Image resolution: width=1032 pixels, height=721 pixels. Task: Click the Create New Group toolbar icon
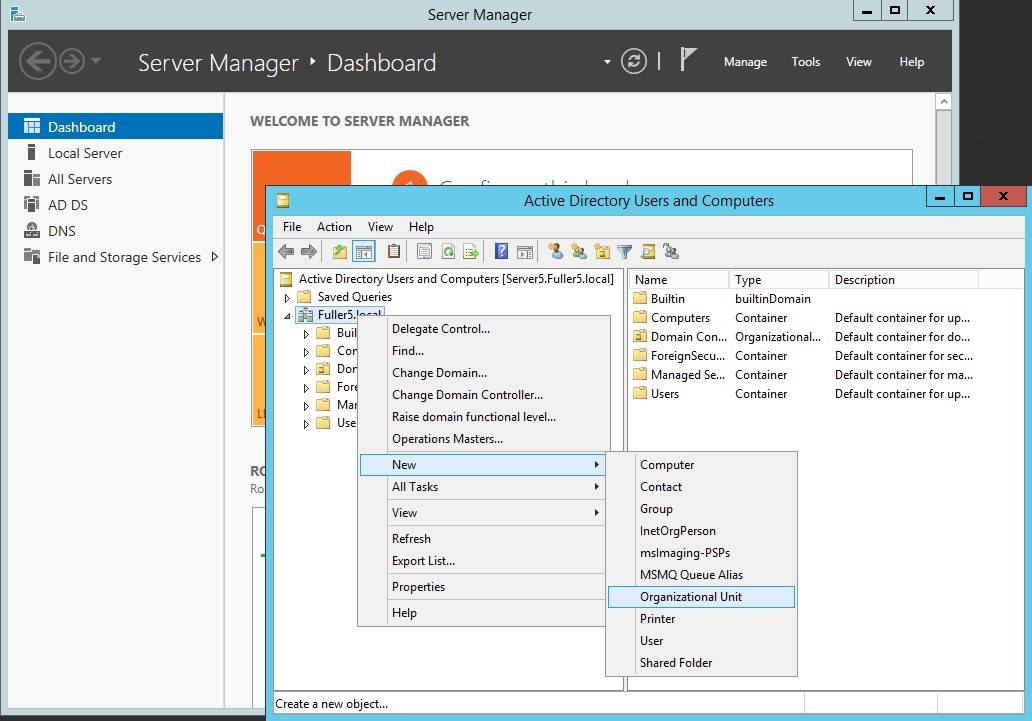[579, 252]
